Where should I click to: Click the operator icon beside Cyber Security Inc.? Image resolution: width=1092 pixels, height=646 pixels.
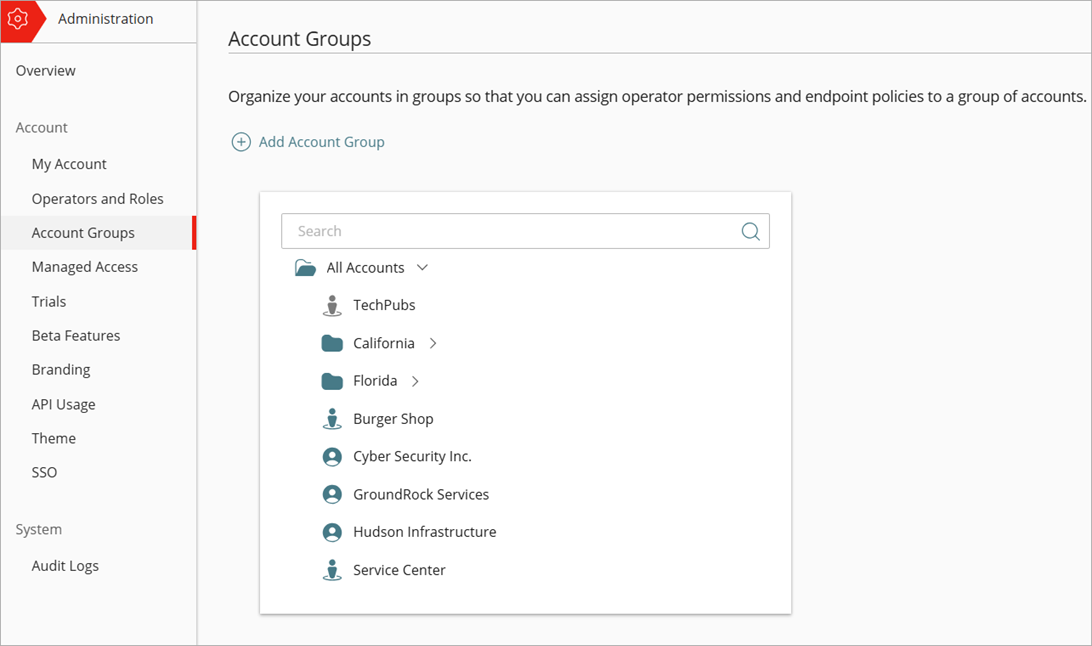coord(332,456)
